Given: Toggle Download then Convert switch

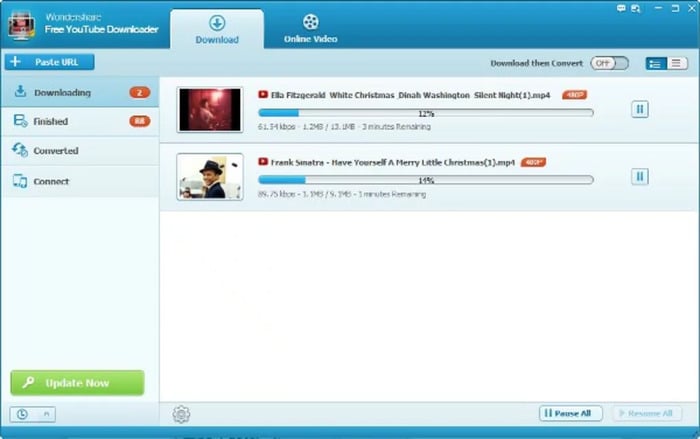Looking at the screenshot, I should (609, 63).
